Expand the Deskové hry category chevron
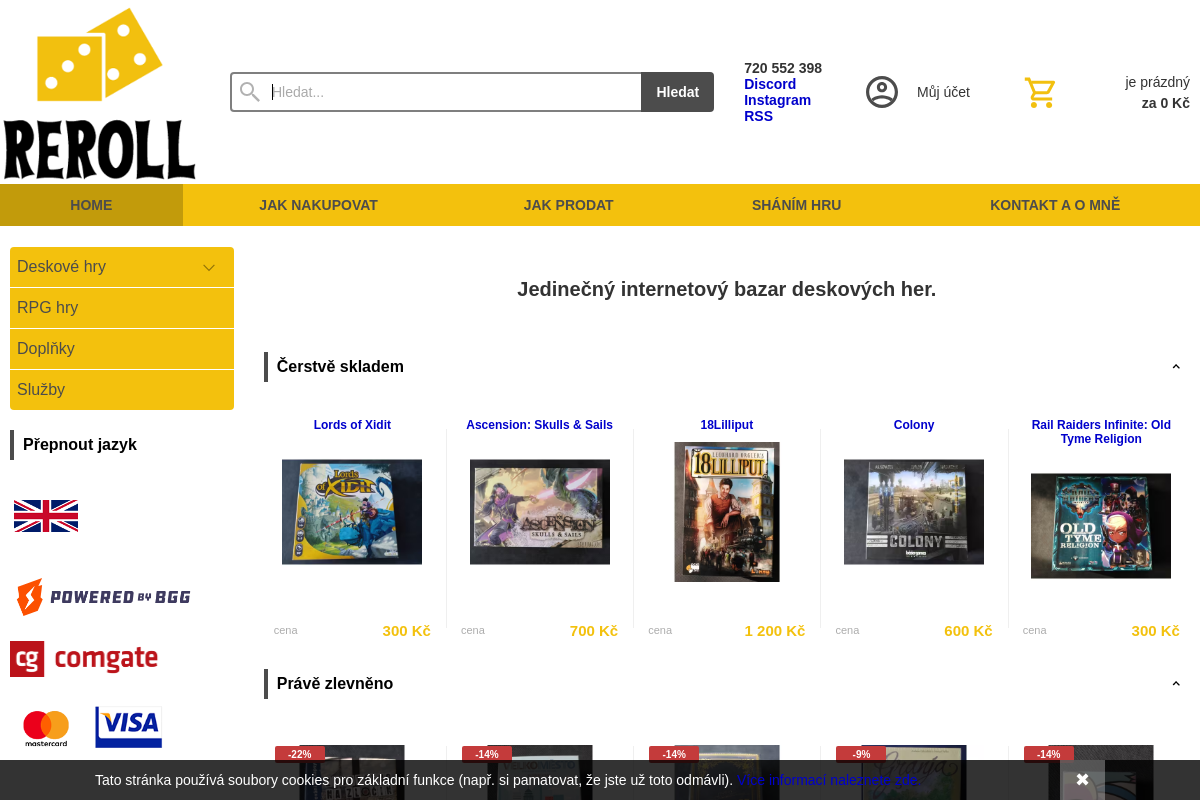 click(x=209, y=267)
